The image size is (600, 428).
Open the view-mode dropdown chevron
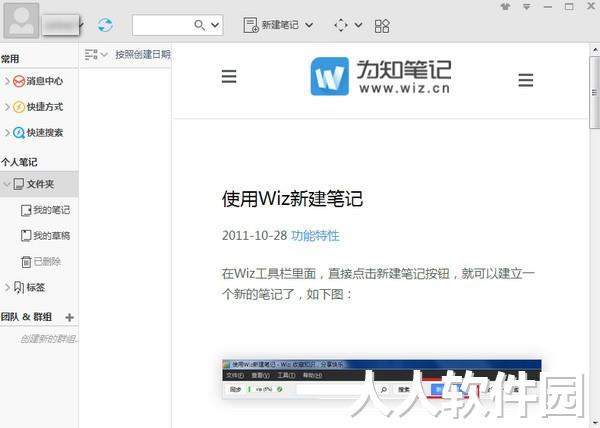coord(104,55)
